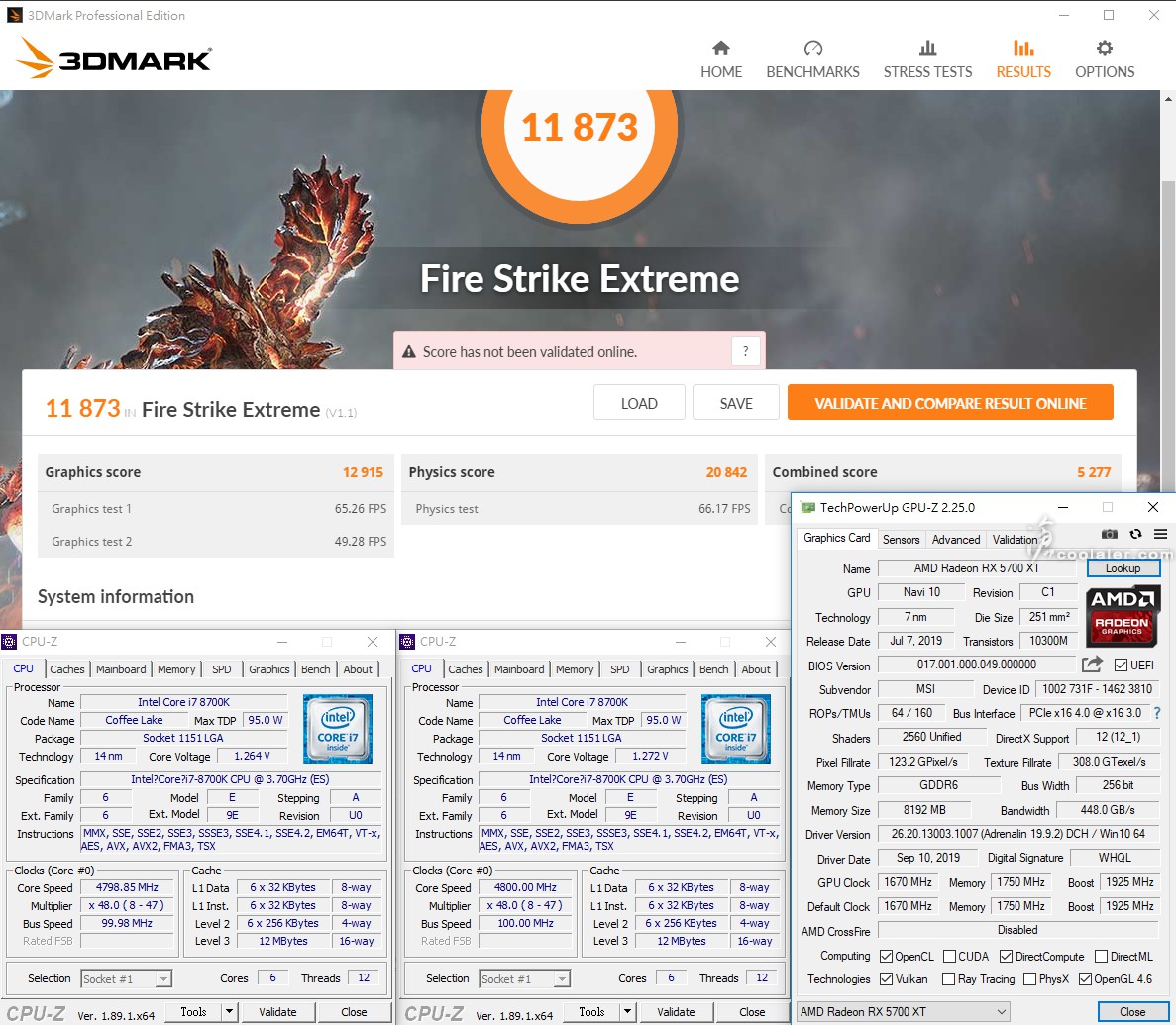Switch to the Memory tab in right CPU-Z
This screenshot has height=1025, width=1176.
(x=575, y=668)
